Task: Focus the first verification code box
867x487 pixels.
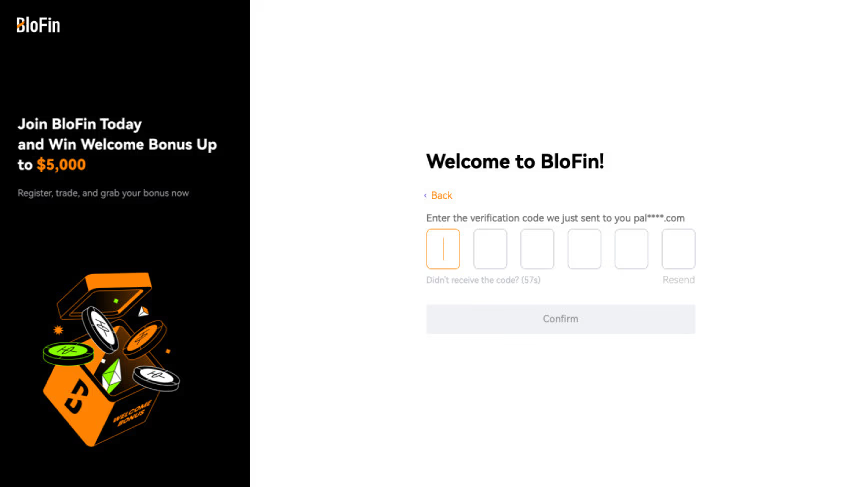Action: (x=443, y=249)
